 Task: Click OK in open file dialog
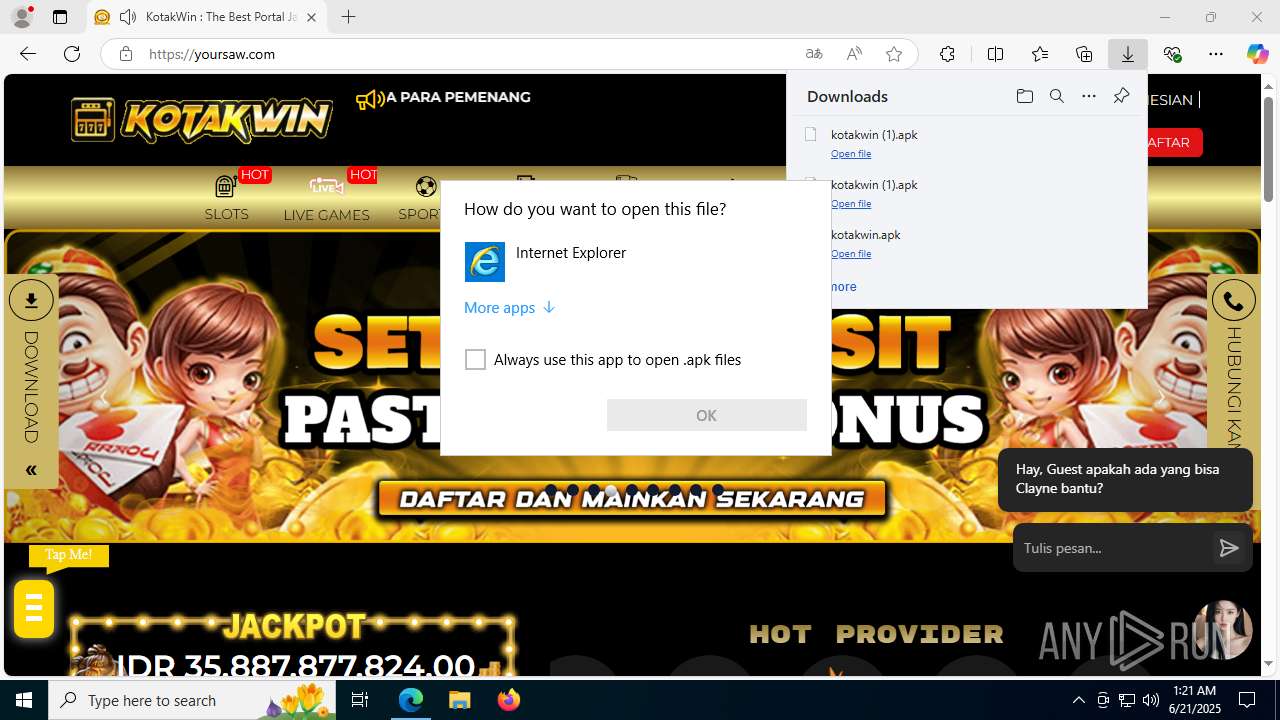point(707,415)
